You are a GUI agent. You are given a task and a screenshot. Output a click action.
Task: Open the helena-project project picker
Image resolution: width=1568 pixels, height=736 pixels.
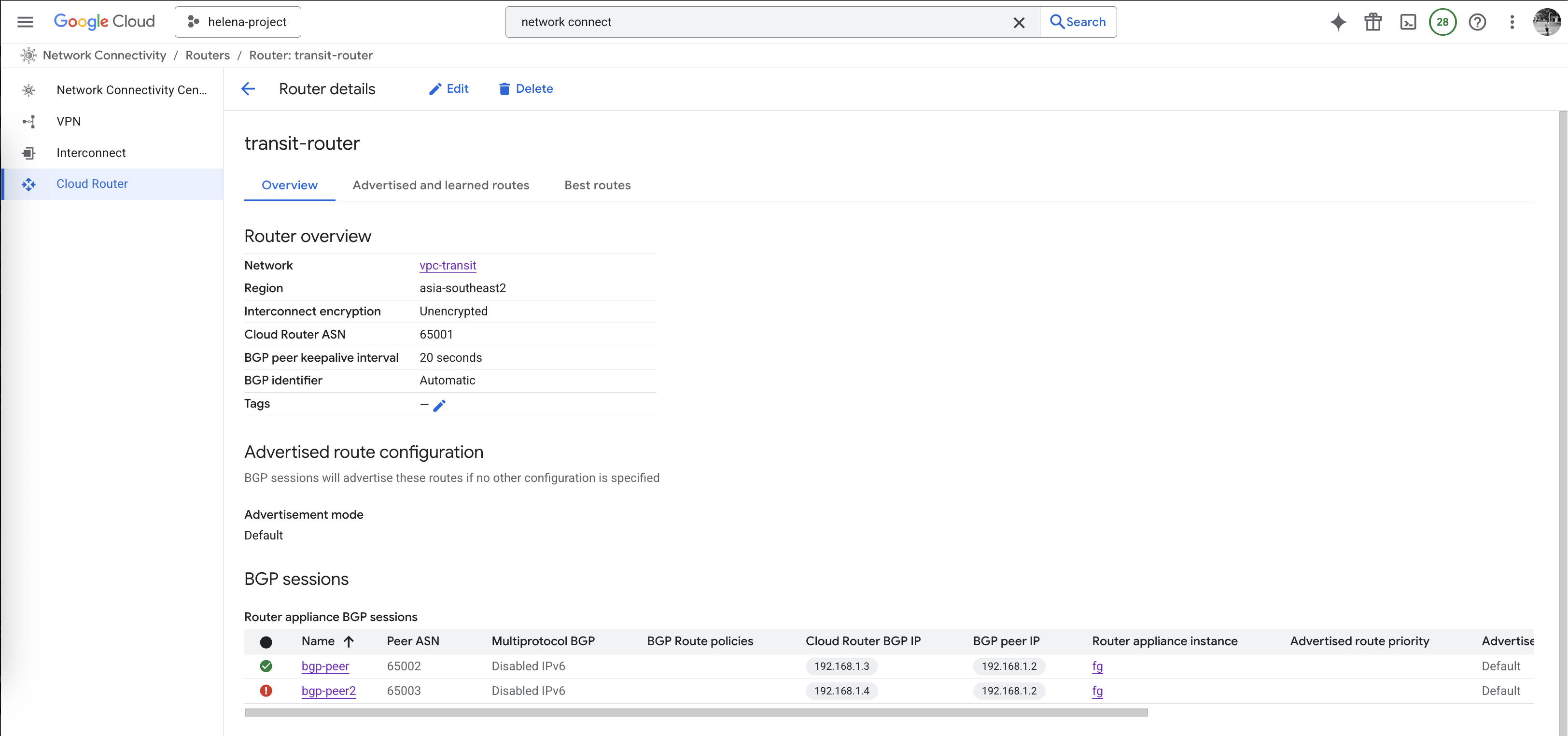[x=238, y=22]
